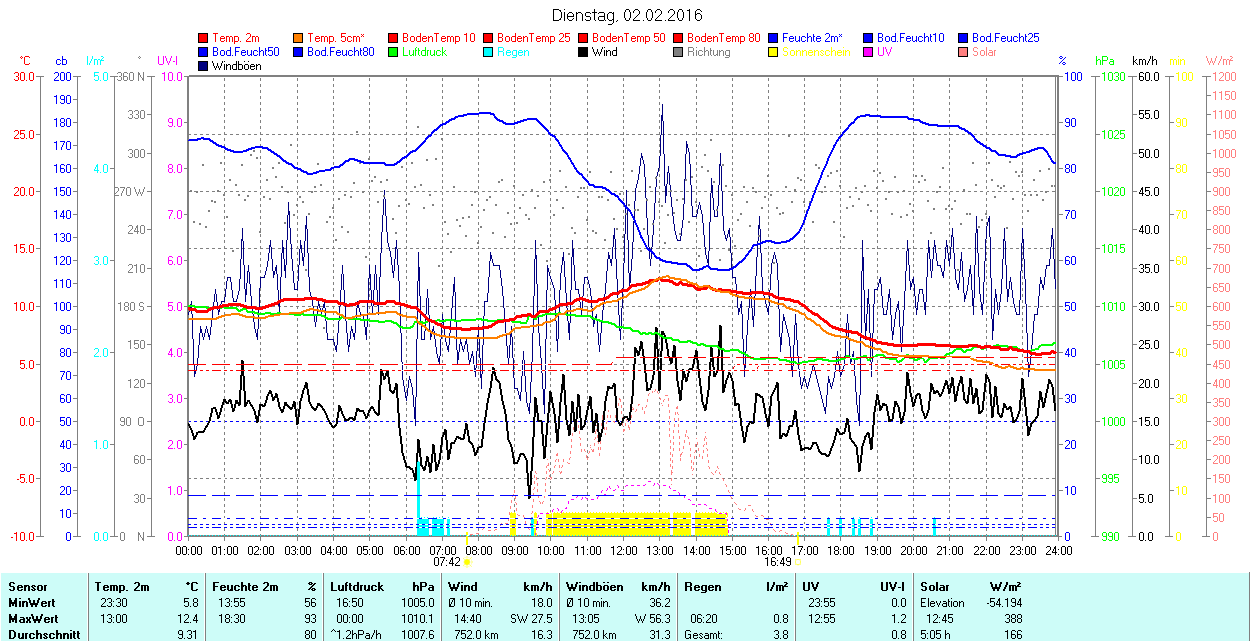Click the magenta UV legend square
Viewport: 1250px width, 641px height.
click(869, 52)
